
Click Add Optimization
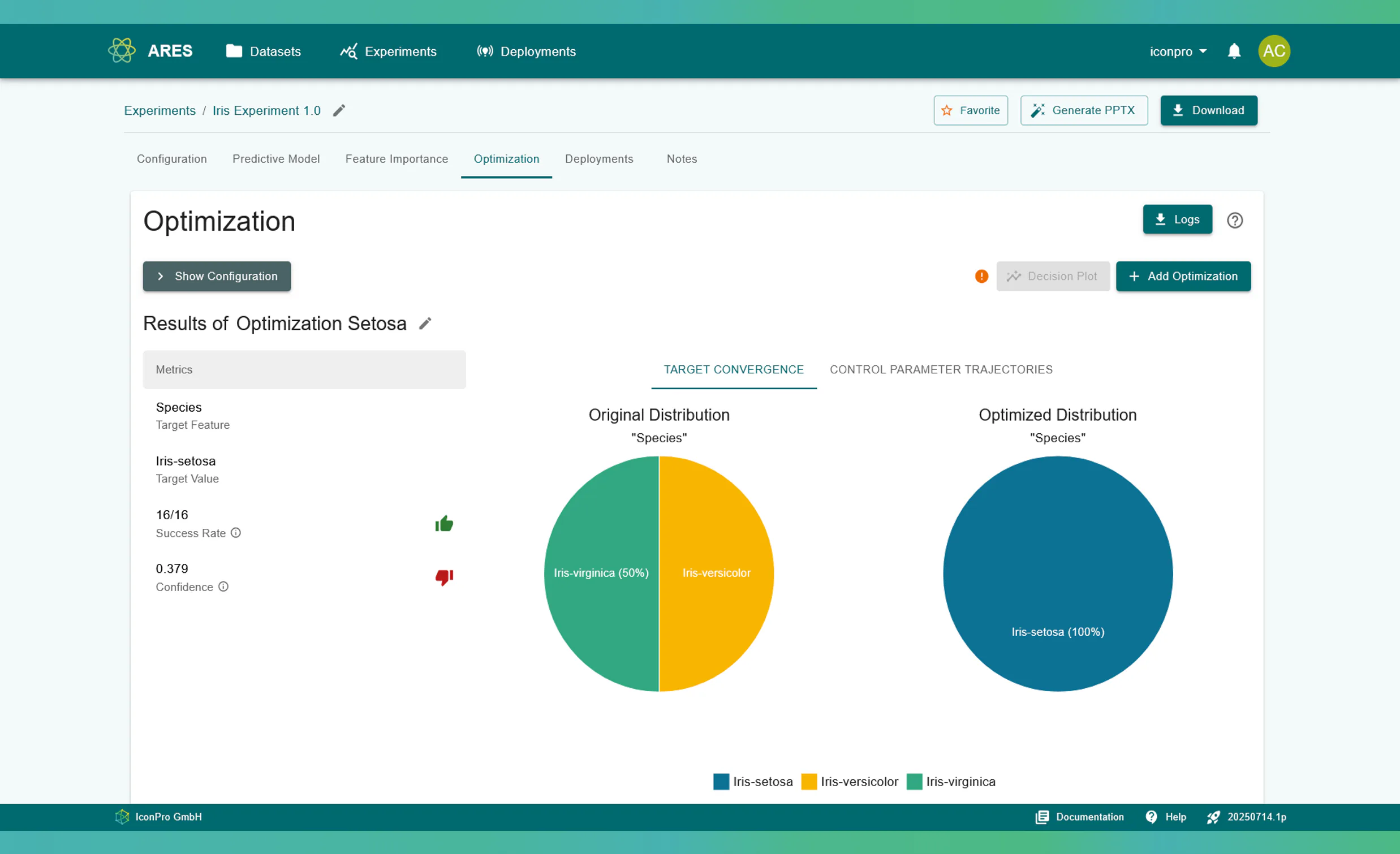click(1183, 276)
